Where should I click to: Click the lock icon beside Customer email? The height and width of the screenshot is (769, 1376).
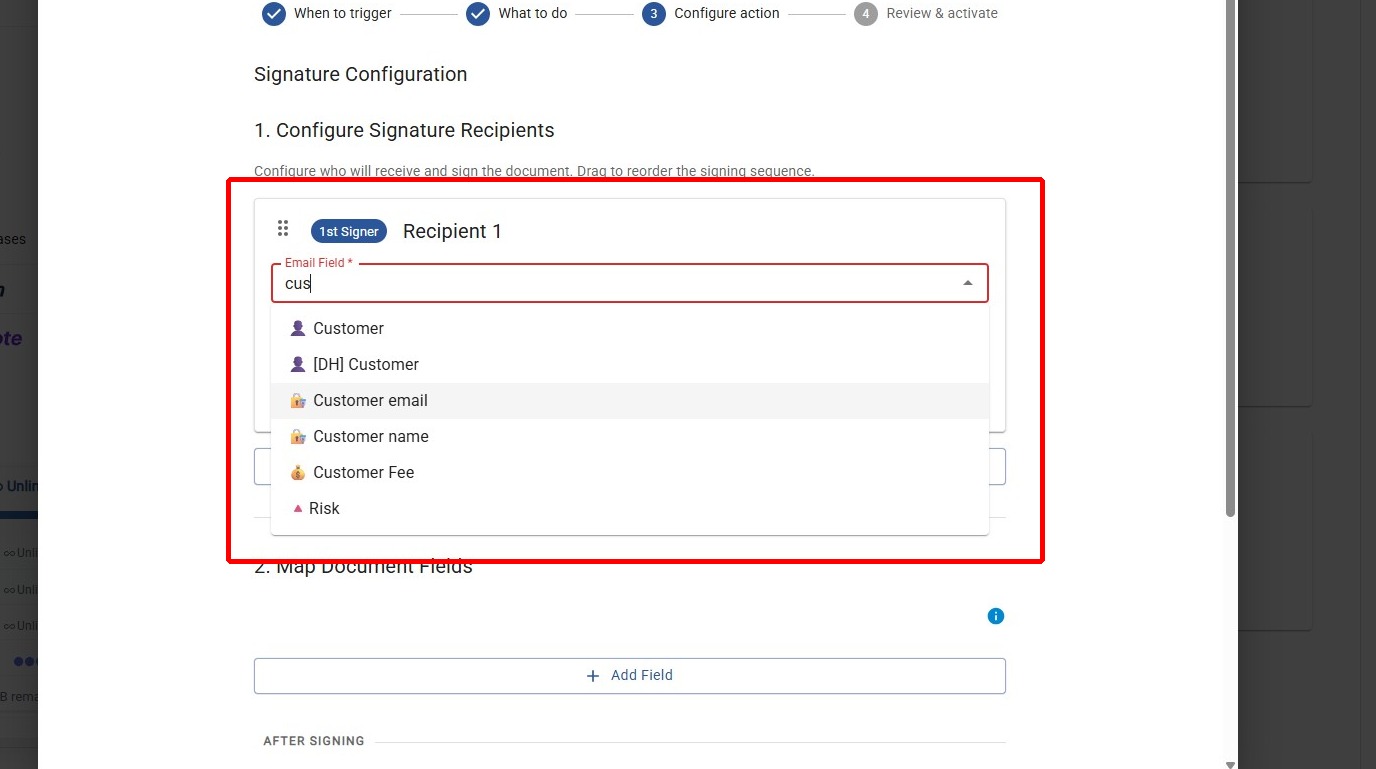tap(297, 400)
